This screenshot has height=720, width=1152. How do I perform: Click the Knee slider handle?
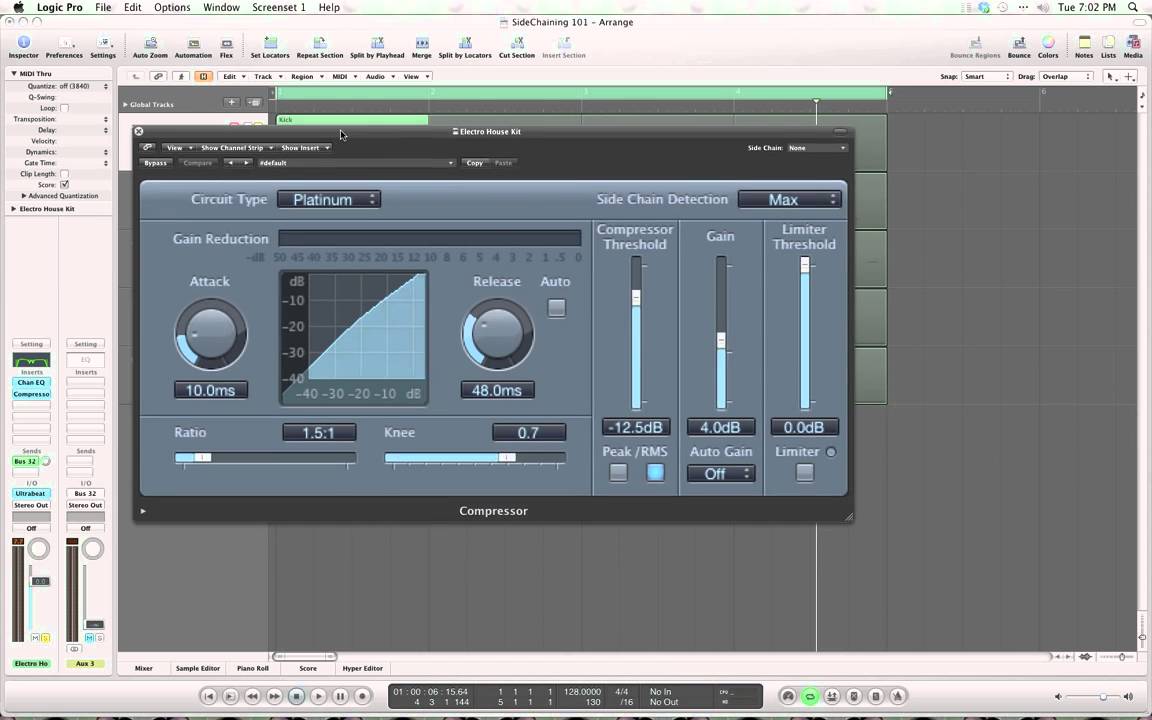[x=507, y=457]
